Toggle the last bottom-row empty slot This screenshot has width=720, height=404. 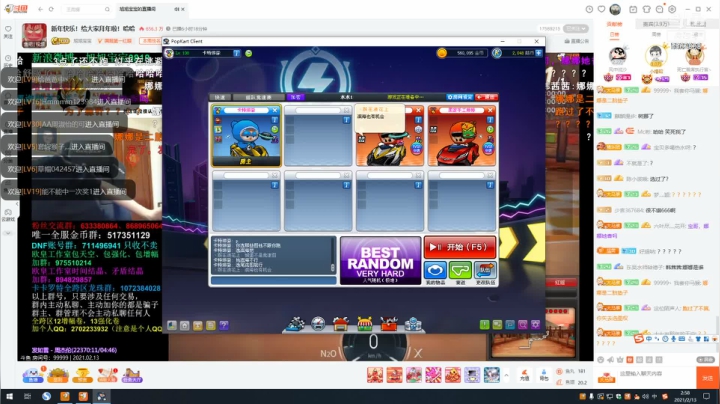(490, 175)
